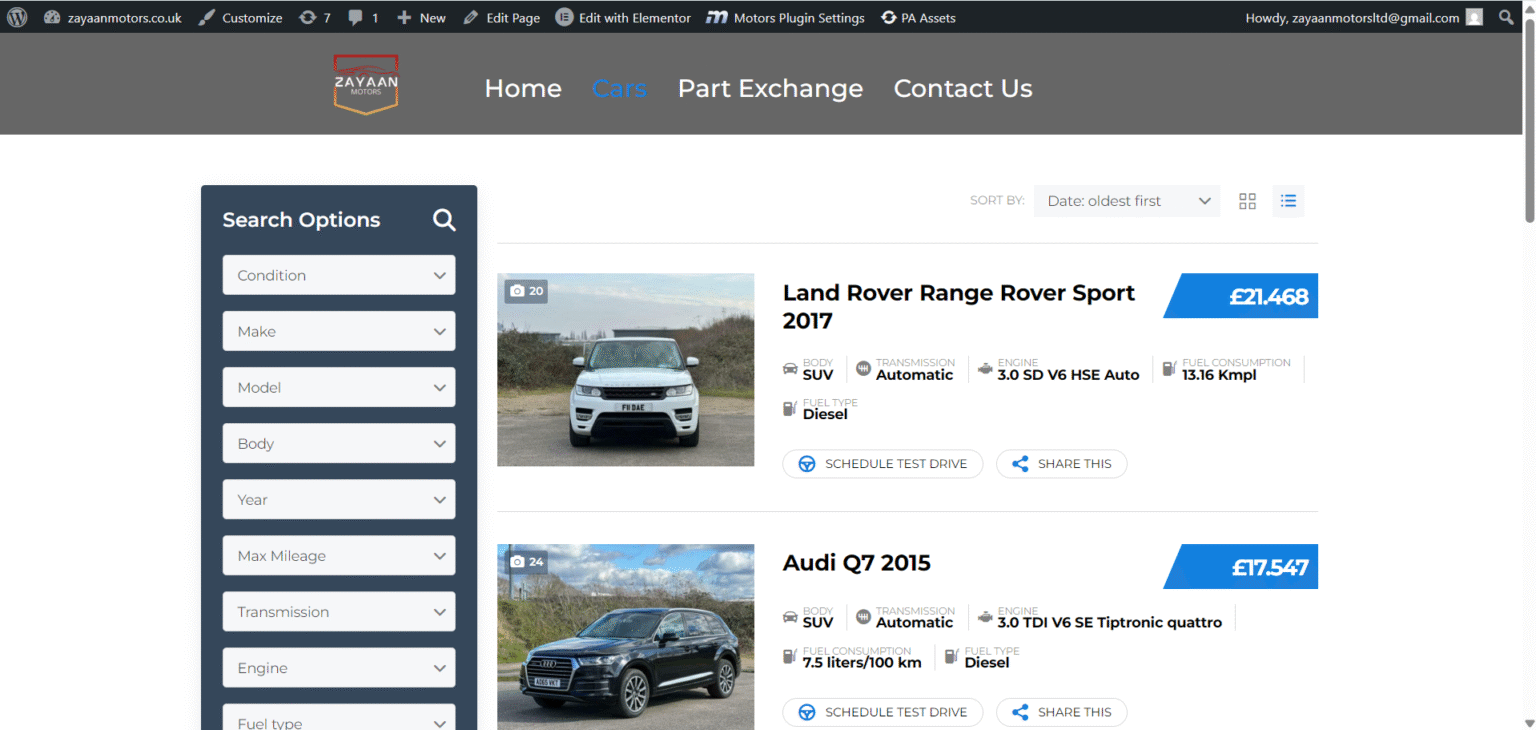Open the Condition filter dropdown
The image size is (1536, 730).
pyautogui.click(x=338, y=275)
